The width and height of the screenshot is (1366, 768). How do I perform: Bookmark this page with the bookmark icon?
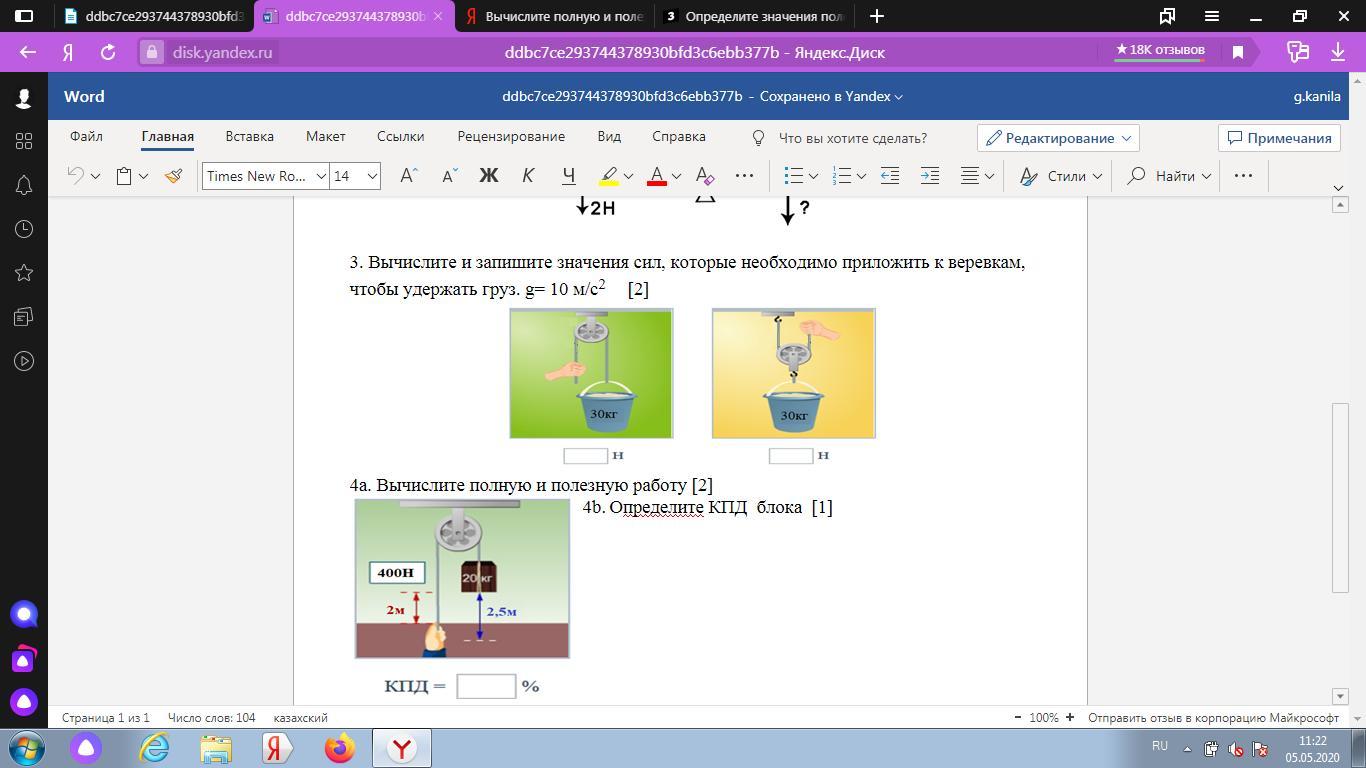(1238, 52)
